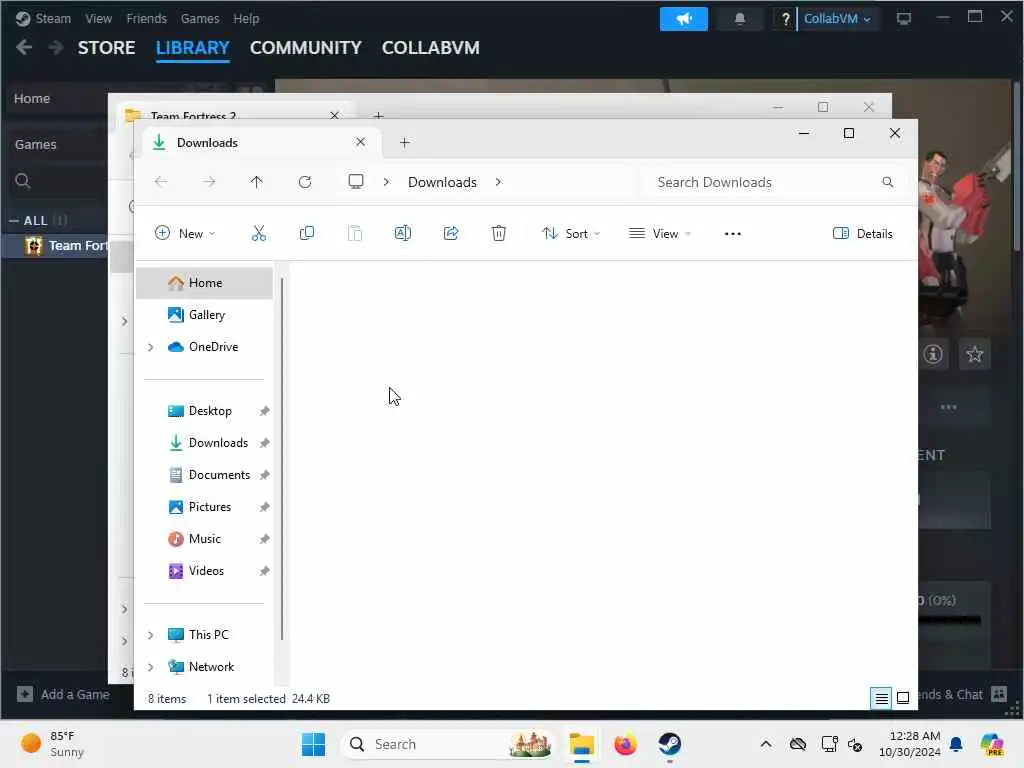Viewport: 1024px width, 768px height.
Task: Click the Rename icon in Explorer toolbar
Action: (403, 233)
